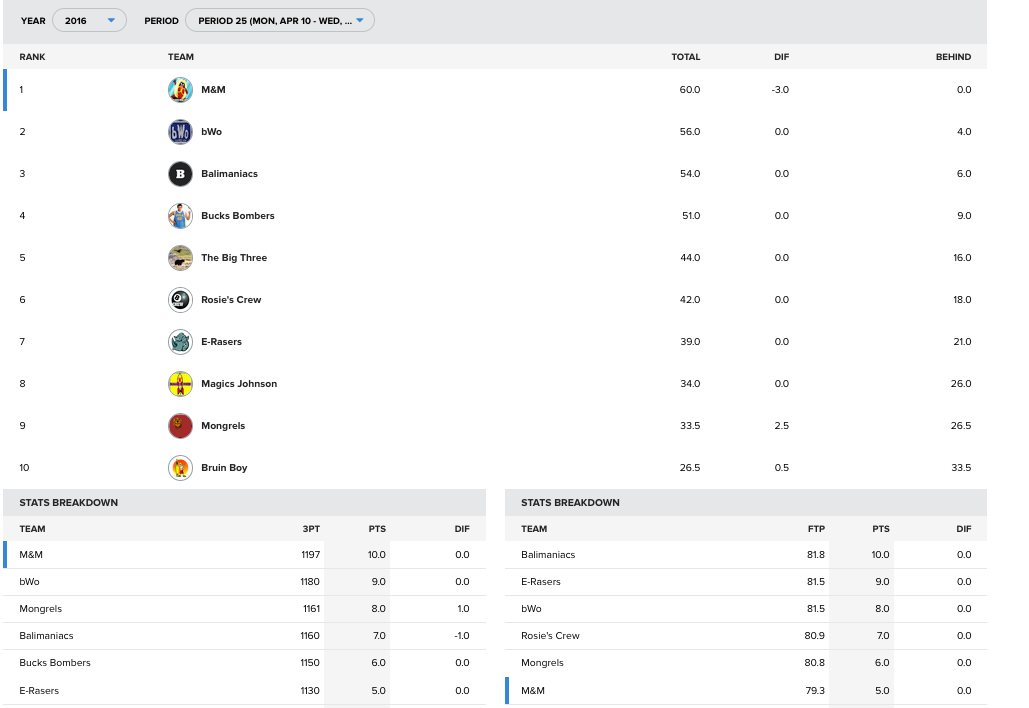Click the Rosie's Crew eight-ball logo
This screenshot has height=708, width=1029.
tap(180, 300)
